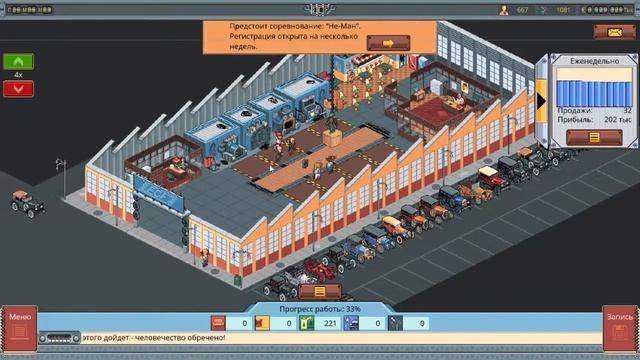Click the news ticker car icon
640x360 pixels.
(59, 338)
